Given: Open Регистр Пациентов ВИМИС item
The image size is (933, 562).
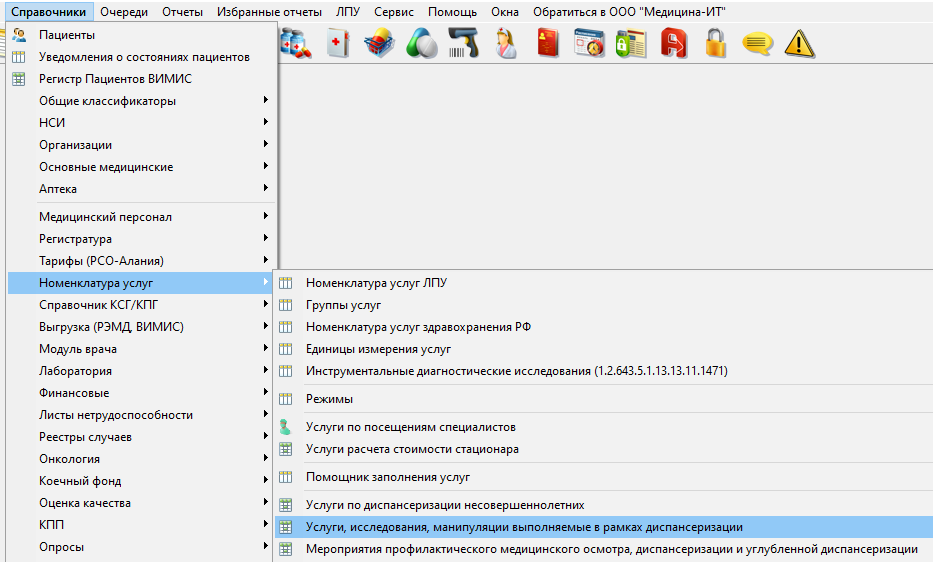Looking at the screenshot, I should click(115, 79).
